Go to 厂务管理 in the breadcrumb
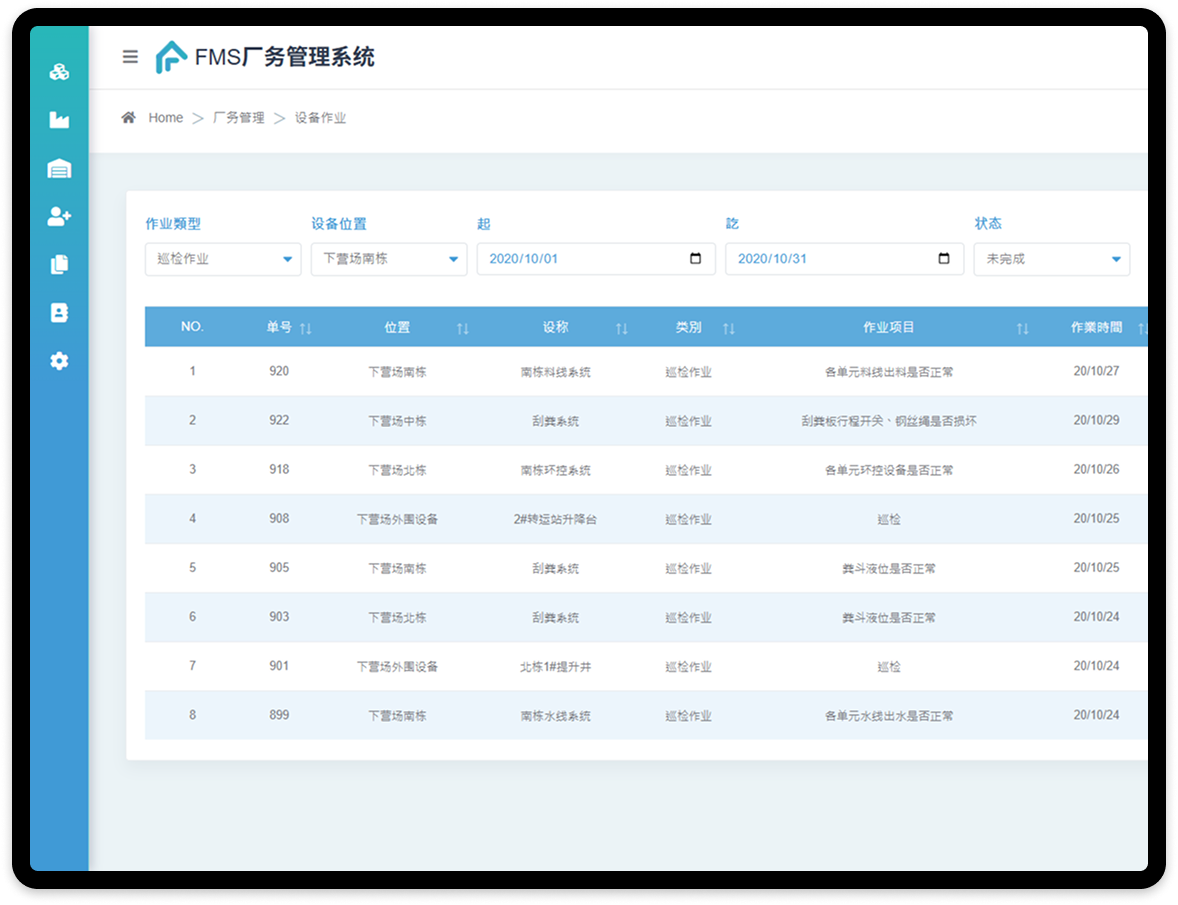This screenshot has height=905, width=1178. 238,118
